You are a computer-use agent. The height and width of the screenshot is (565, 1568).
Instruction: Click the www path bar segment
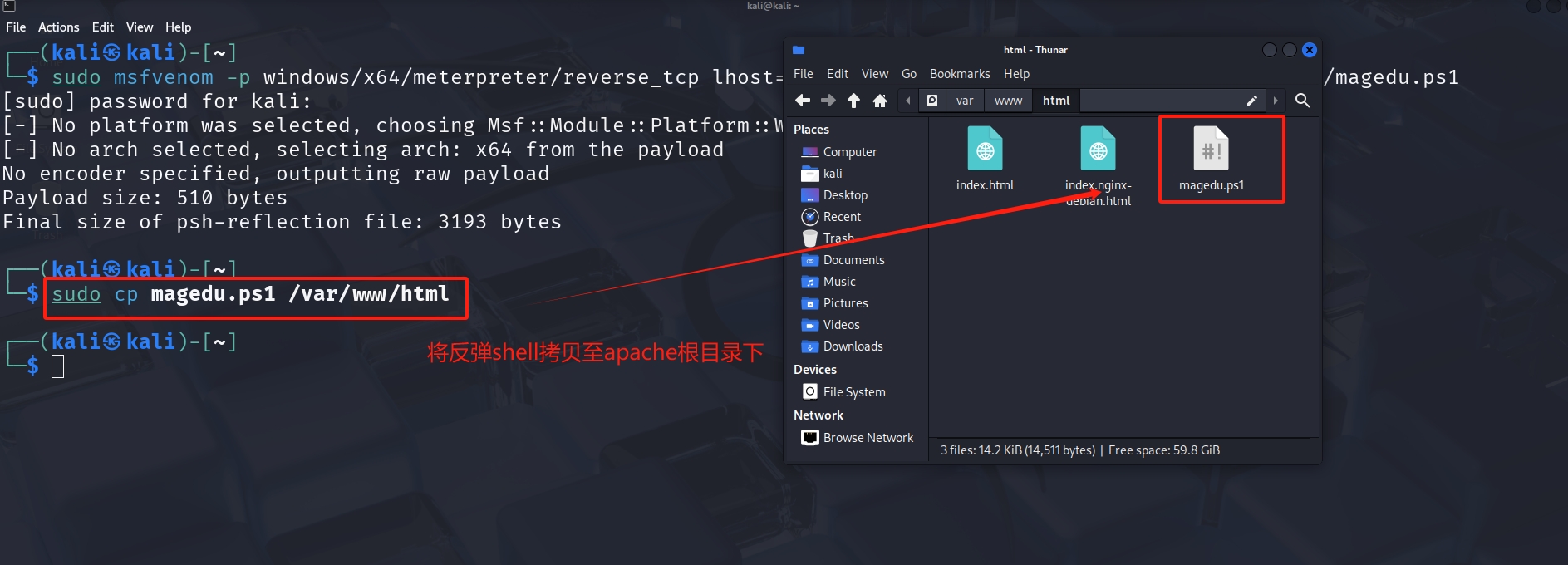point(1008,101)
